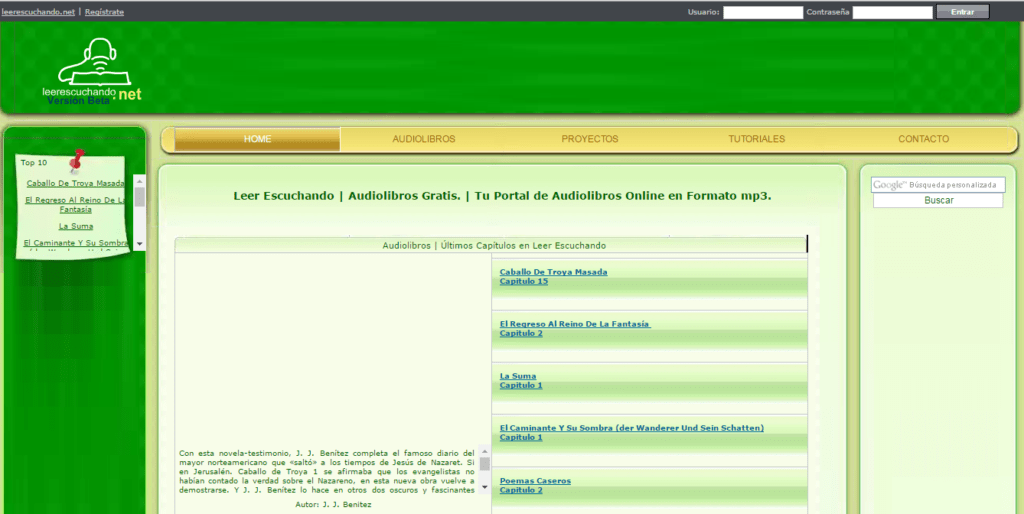
Task: Click the Version Beta label under logo
Action: click(78, 101)
